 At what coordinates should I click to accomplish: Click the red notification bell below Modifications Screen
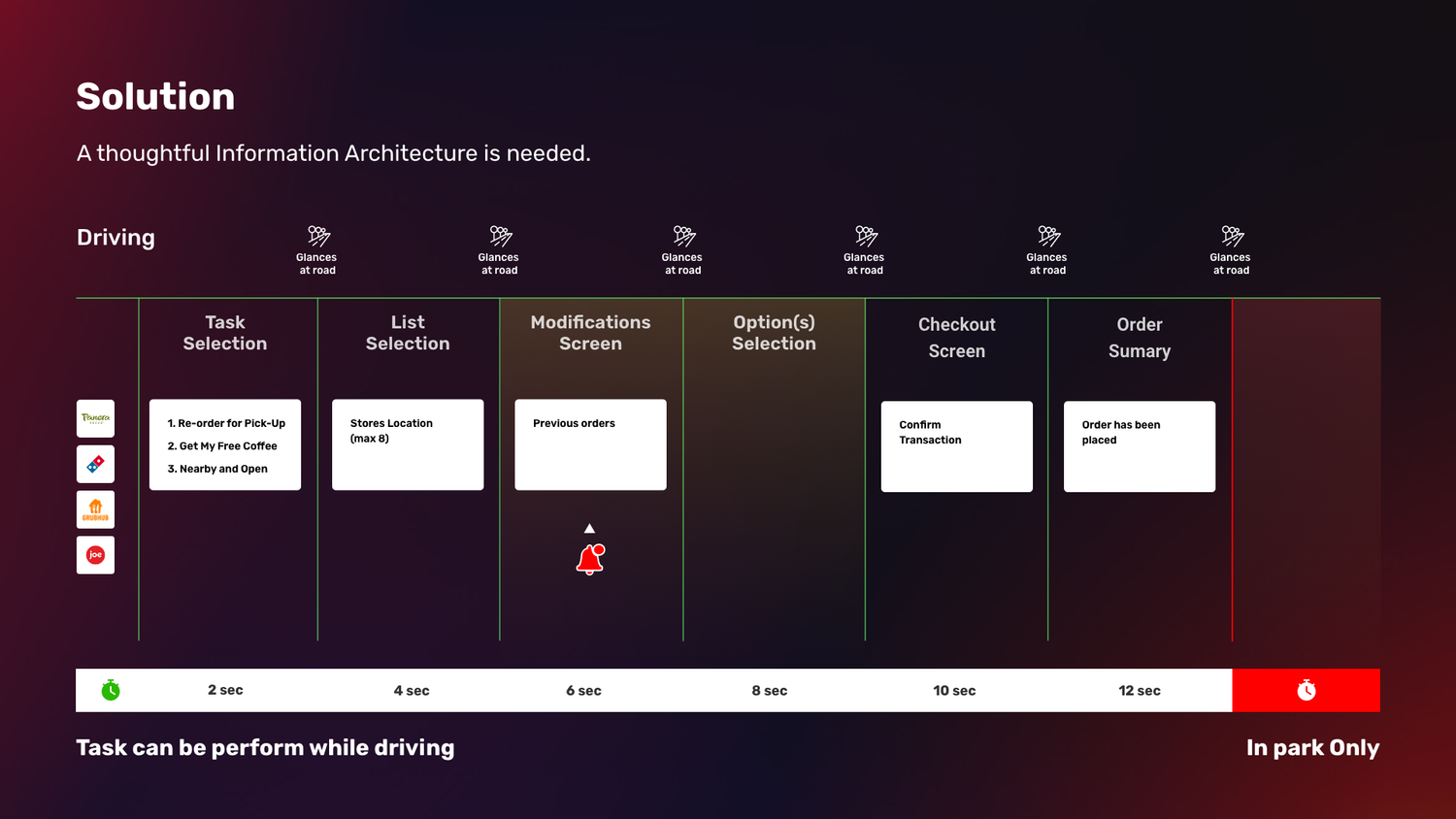pyautogui.click(x=589, y=559)
